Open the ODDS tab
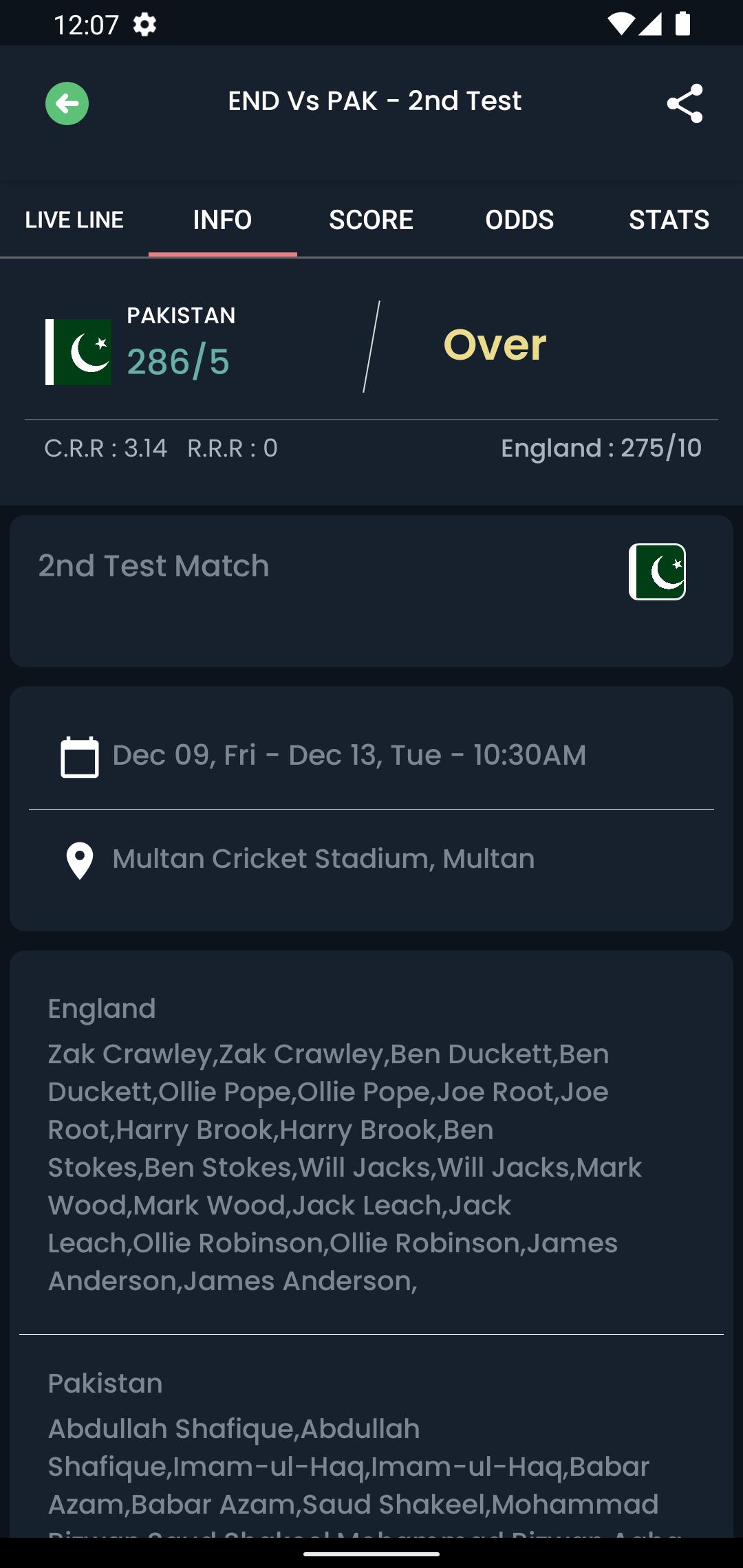Image resolution: width=743 pixels, height=1568 pixels. click(x=520, y=220)
